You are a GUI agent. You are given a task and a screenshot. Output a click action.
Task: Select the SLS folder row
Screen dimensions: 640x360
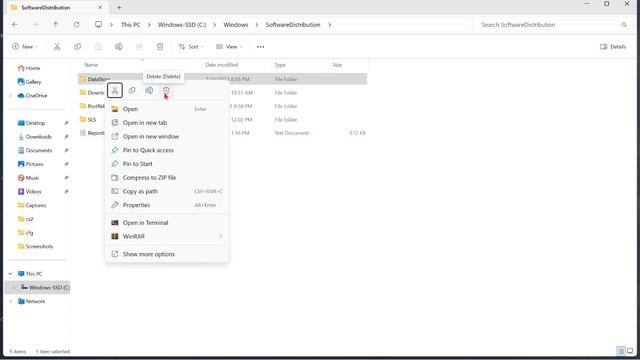pyautogui.click(x=92, y=120)
